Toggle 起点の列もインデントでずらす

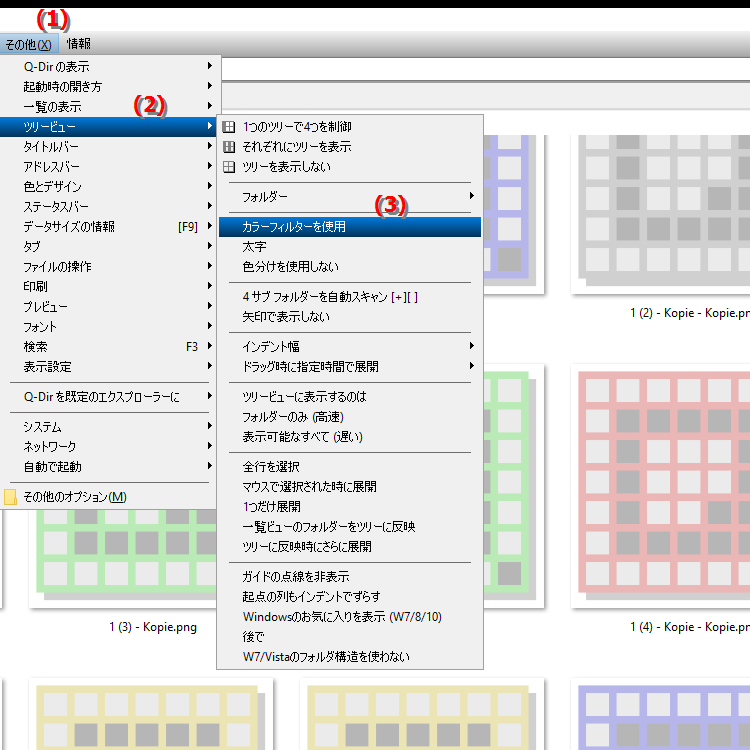(x=350, y=597)
